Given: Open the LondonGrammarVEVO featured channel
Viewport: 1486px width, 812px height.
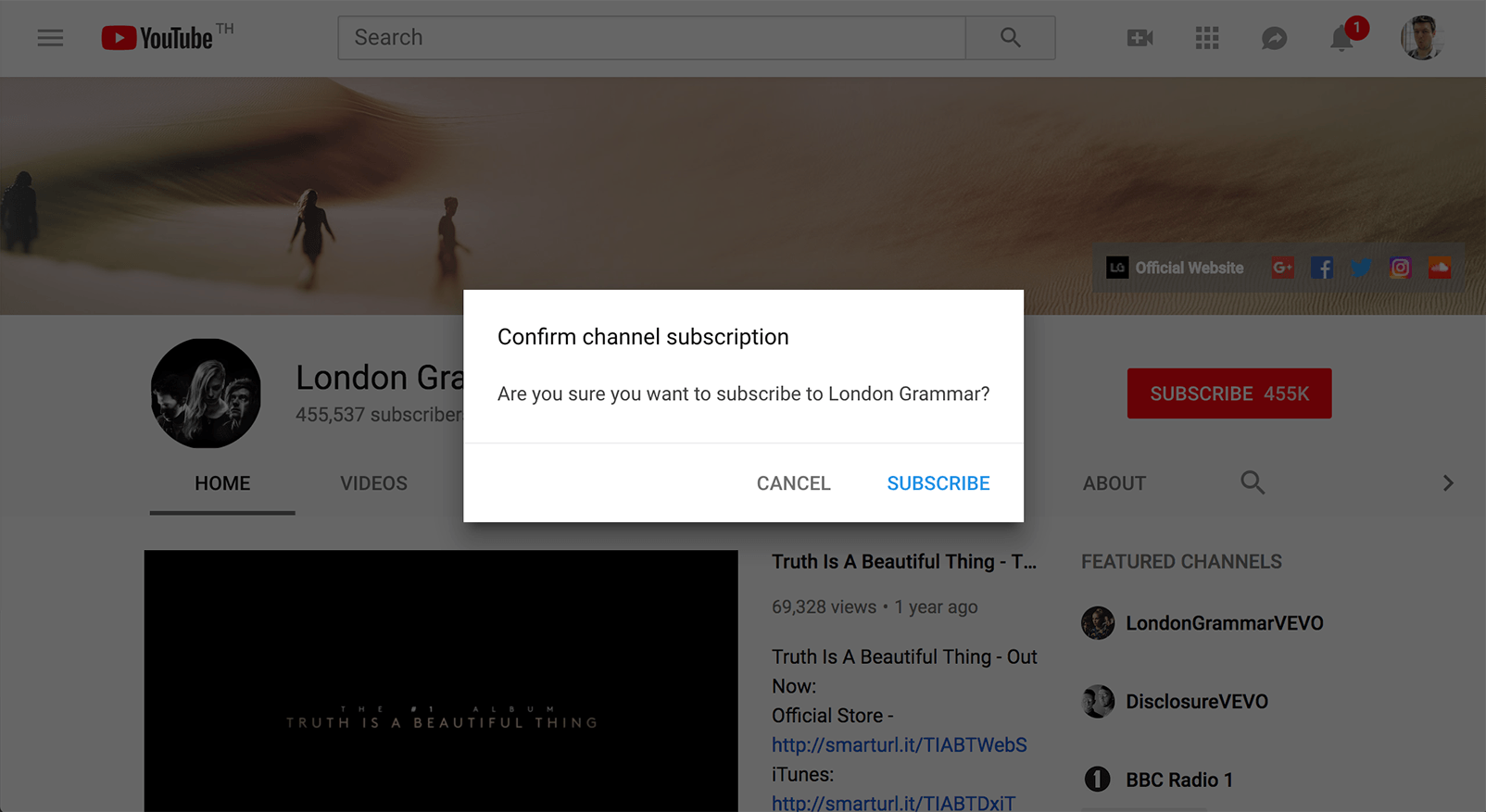Looking at the screenshot, I should pyautogui.click(x=1223, y=623).
